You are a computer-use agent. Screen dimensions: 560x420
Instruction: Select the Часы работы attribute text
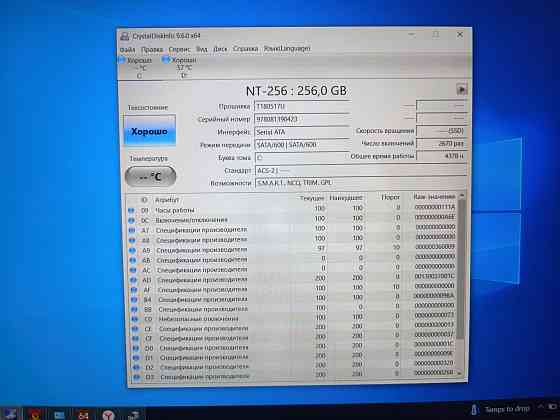175,210
